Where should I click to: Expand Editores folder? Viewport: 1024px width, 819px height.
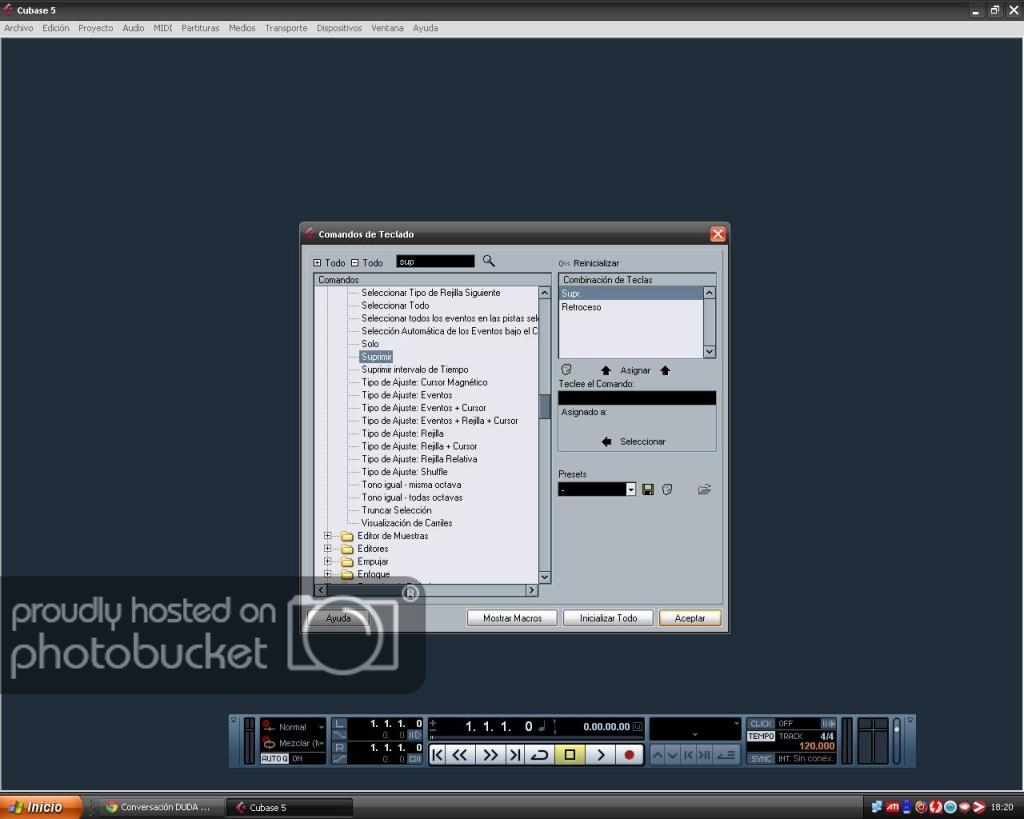tap(328, 549)
